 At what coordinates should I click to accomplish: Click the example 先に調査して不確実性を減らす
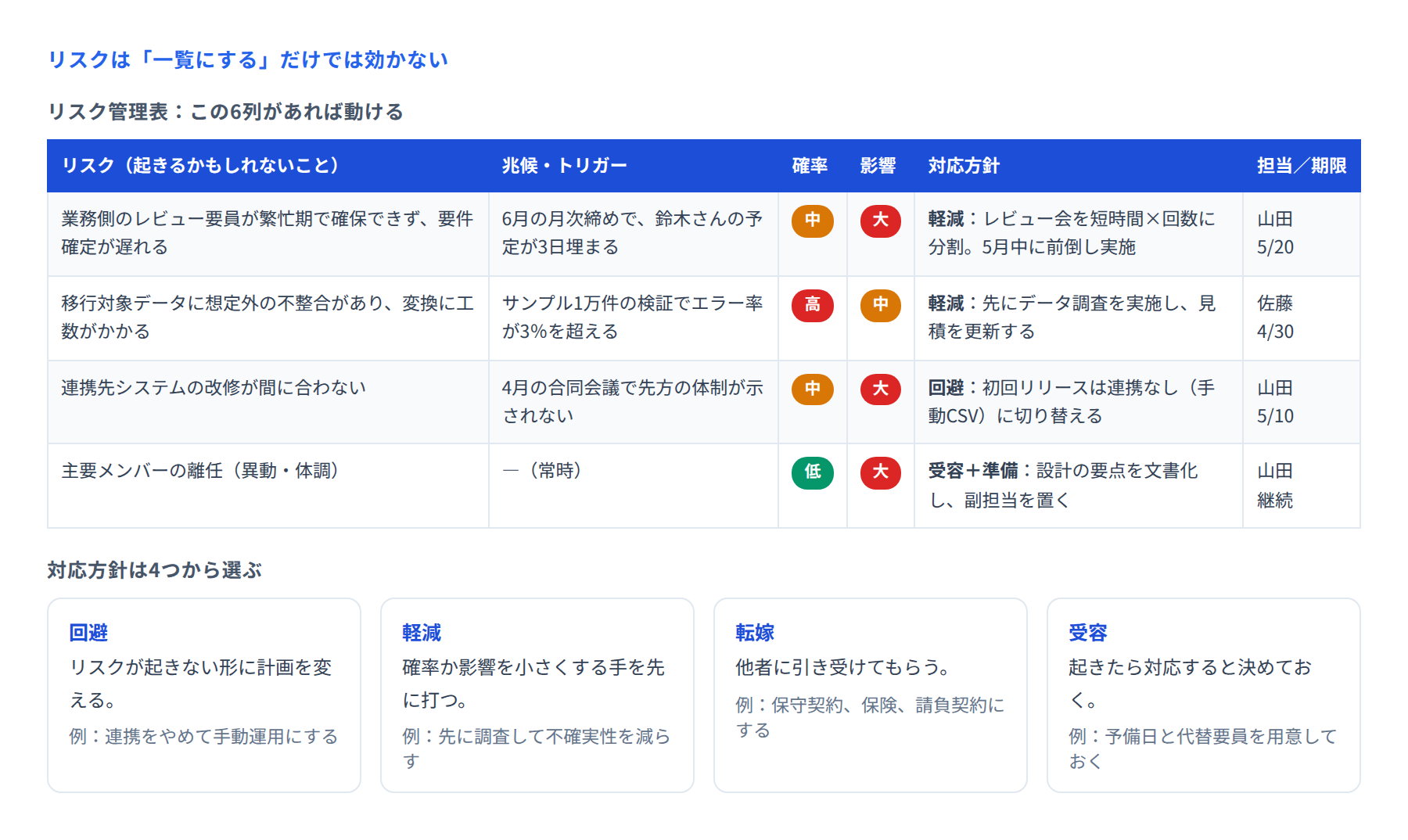537,749
